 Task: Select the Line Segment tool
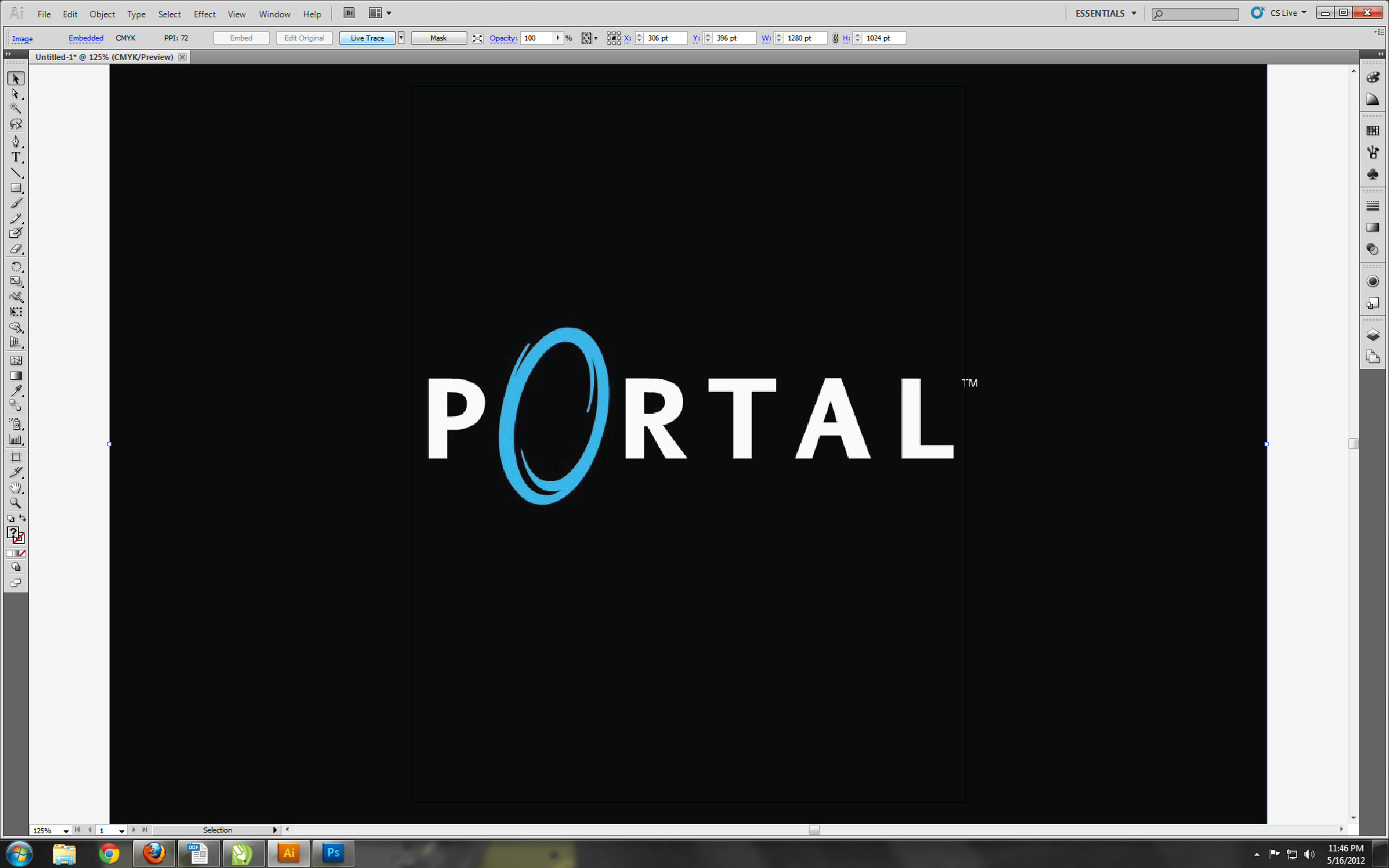[16, 172]
